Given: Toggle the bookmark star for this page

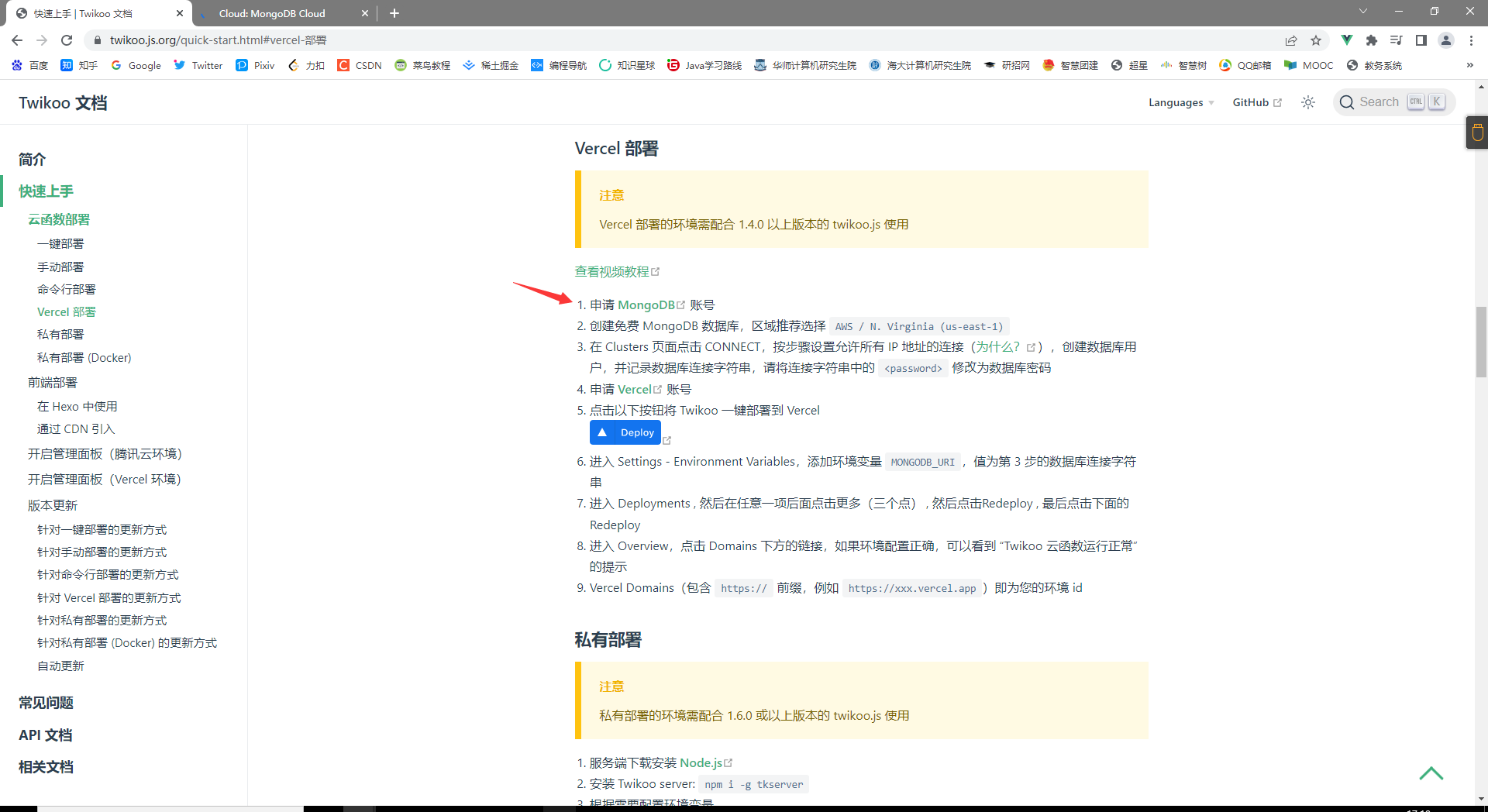Looking at the screenshot, I should tap(1316, 40).
